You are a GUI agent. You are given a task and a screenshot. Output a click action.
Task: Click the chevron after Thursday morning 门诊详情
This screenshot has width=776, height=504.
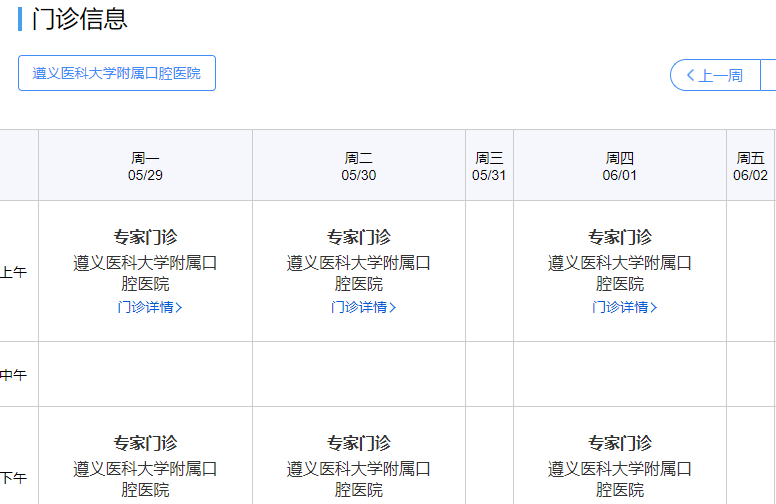pyautogui.click(x=654, y=307)
